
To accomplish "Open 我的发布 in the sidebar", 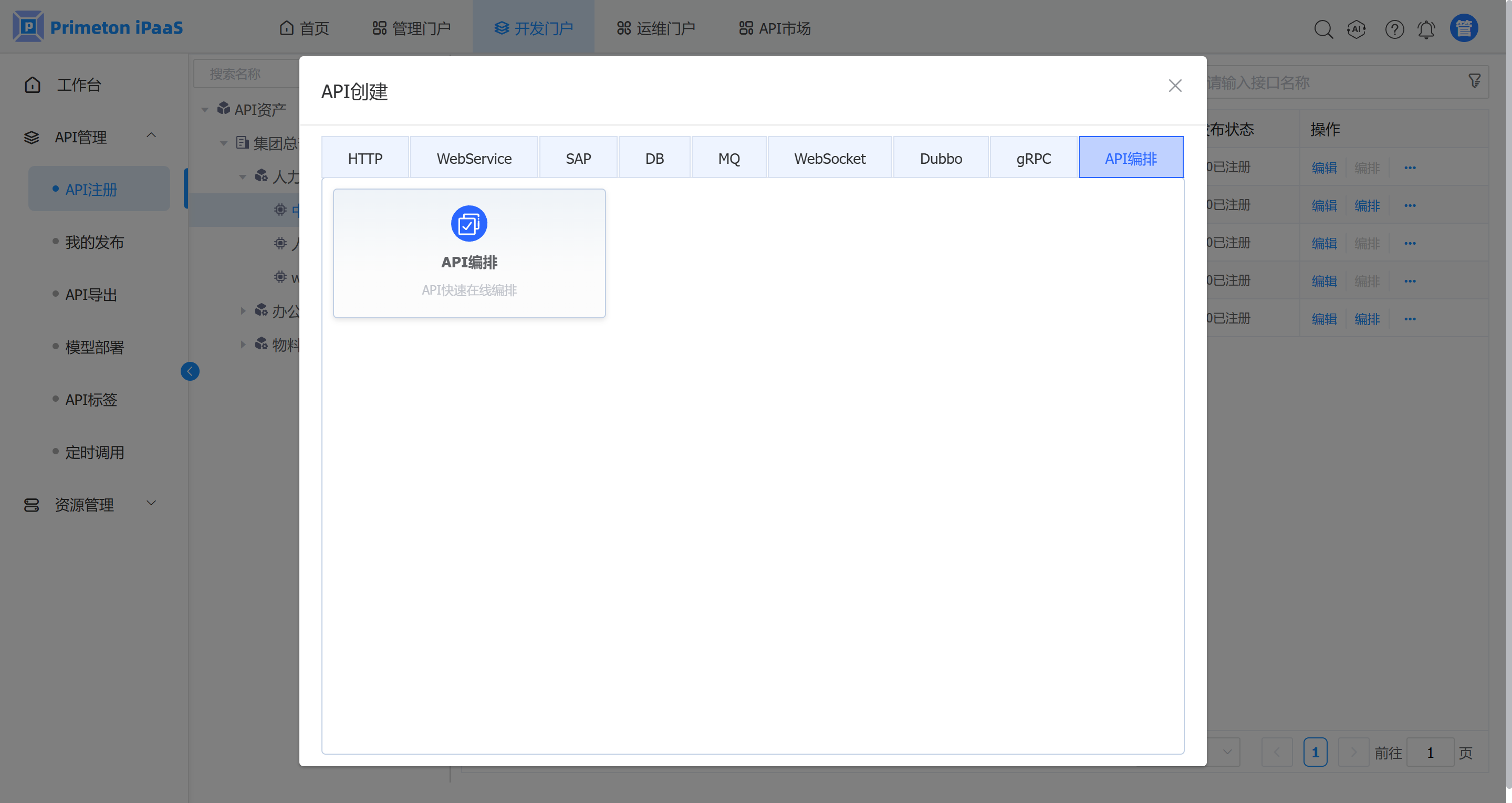I will tap(95, 242).
